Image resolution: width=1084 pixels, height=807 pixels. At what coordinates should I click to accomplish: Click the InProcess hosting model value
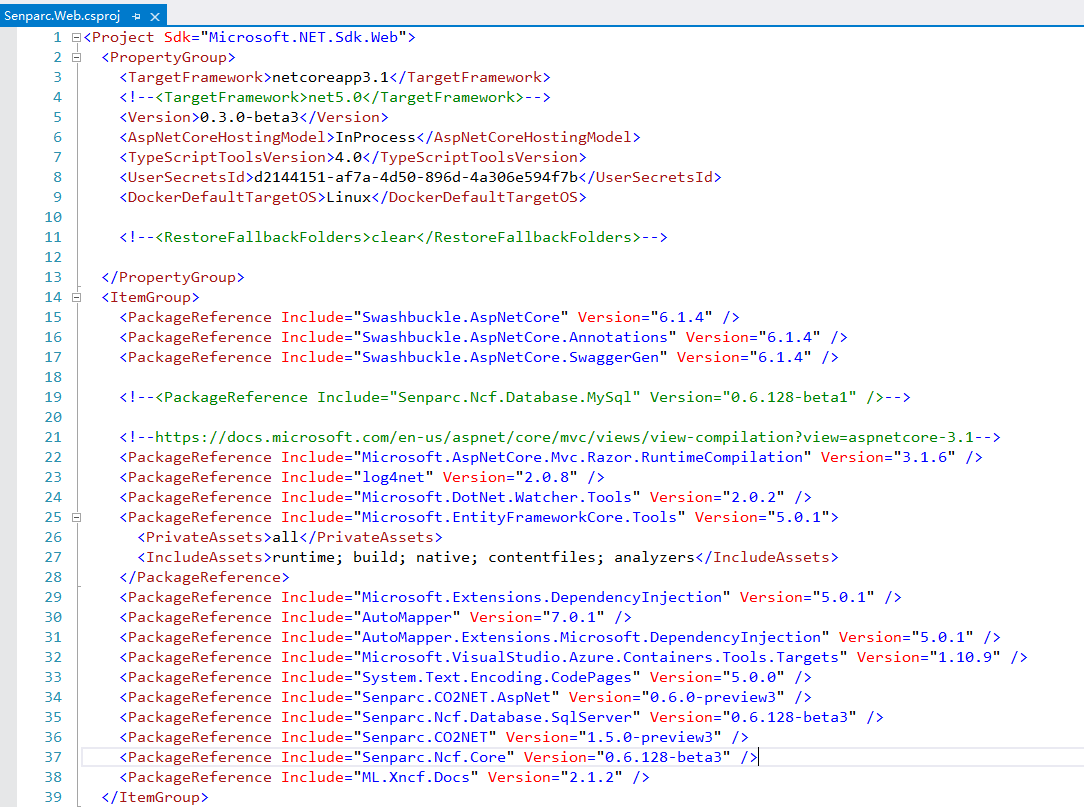coord(375,137)
